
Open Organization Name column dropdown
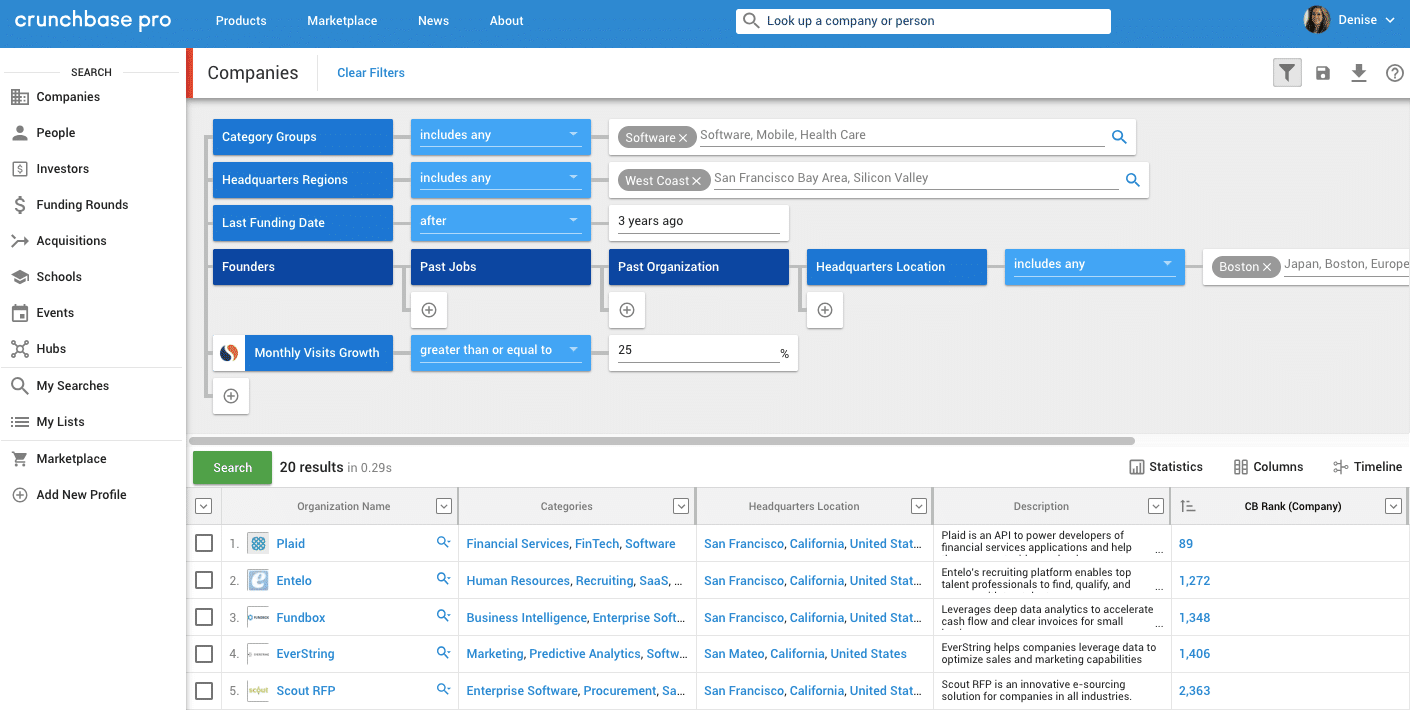[444, 506]
